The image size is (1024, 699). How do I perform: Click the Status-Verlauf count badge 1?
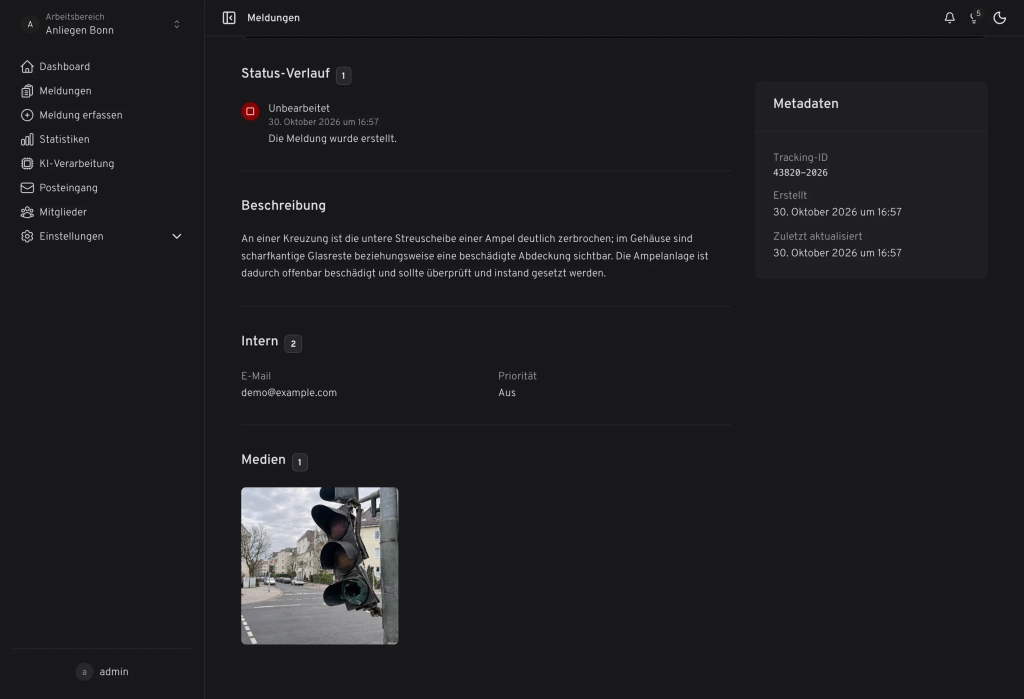point(344,75)
